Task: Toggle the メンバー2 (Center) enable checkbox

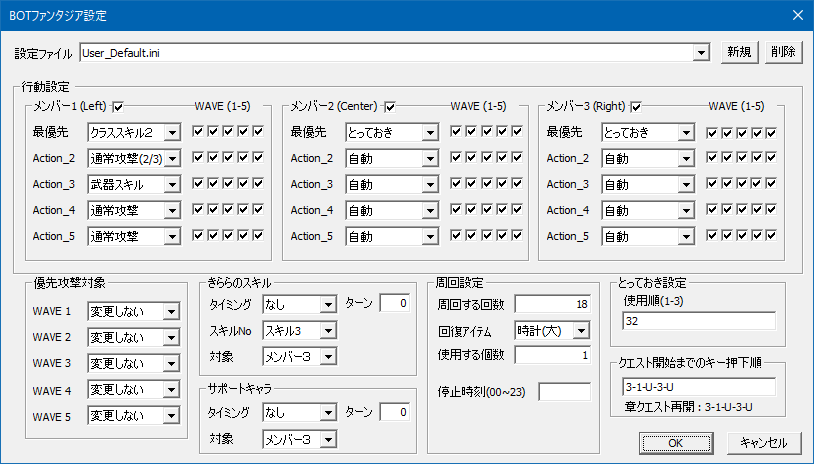Action: click(x=391, y=107)
